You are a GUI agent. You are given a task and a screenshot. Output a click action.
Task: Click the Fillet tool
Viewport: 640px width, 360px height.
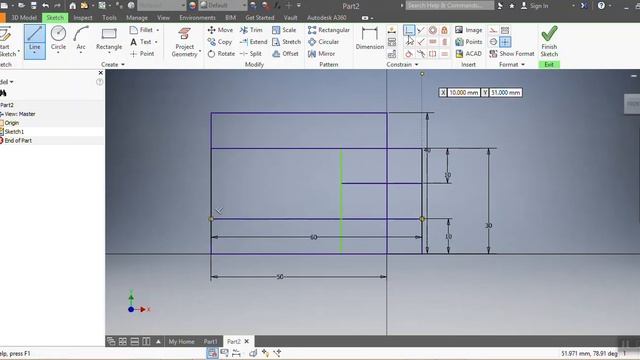click(x=141, y=30)
